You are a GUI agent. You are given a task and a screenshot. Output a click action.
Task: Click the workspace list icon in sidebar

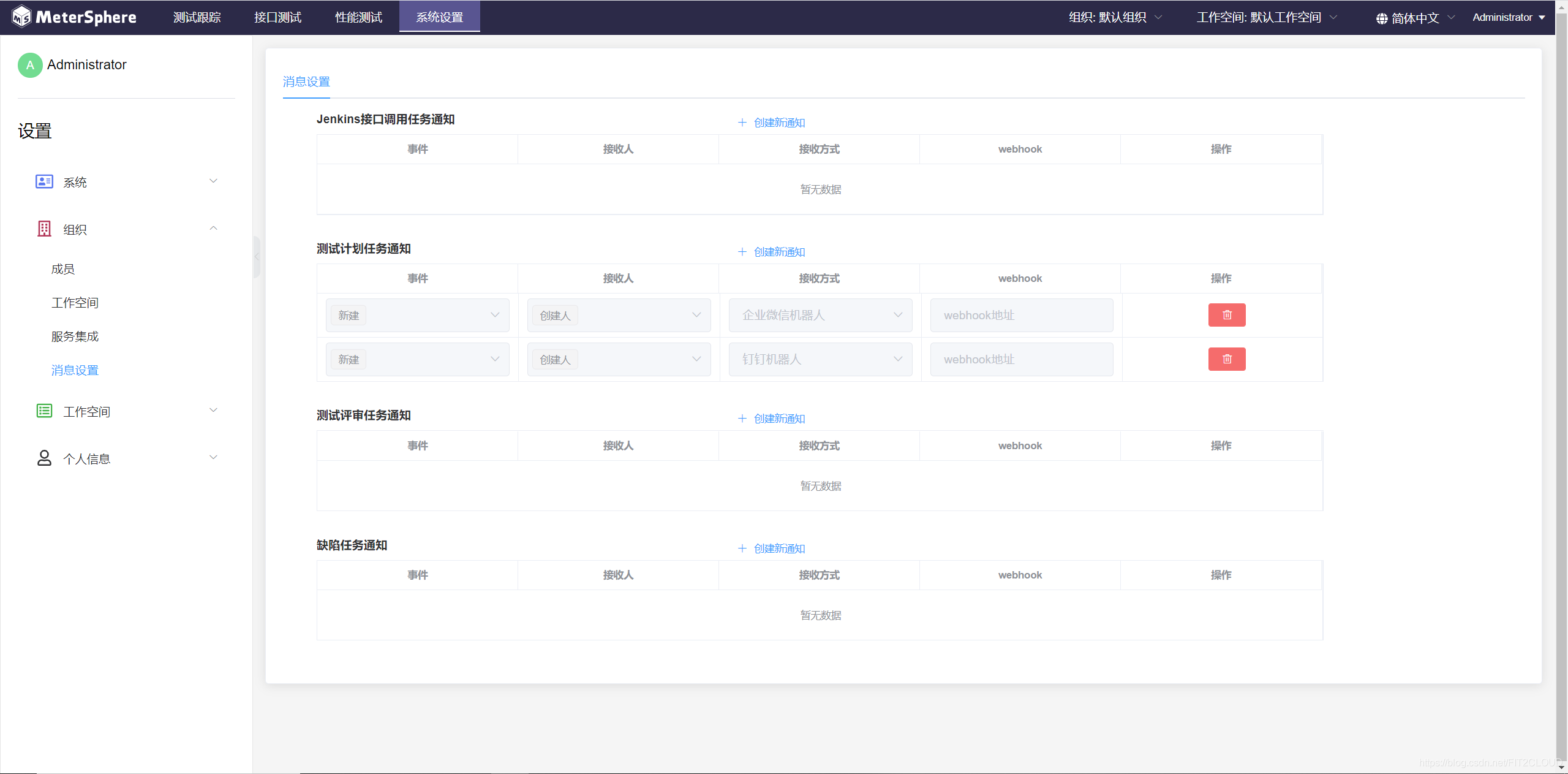point(44,411)
